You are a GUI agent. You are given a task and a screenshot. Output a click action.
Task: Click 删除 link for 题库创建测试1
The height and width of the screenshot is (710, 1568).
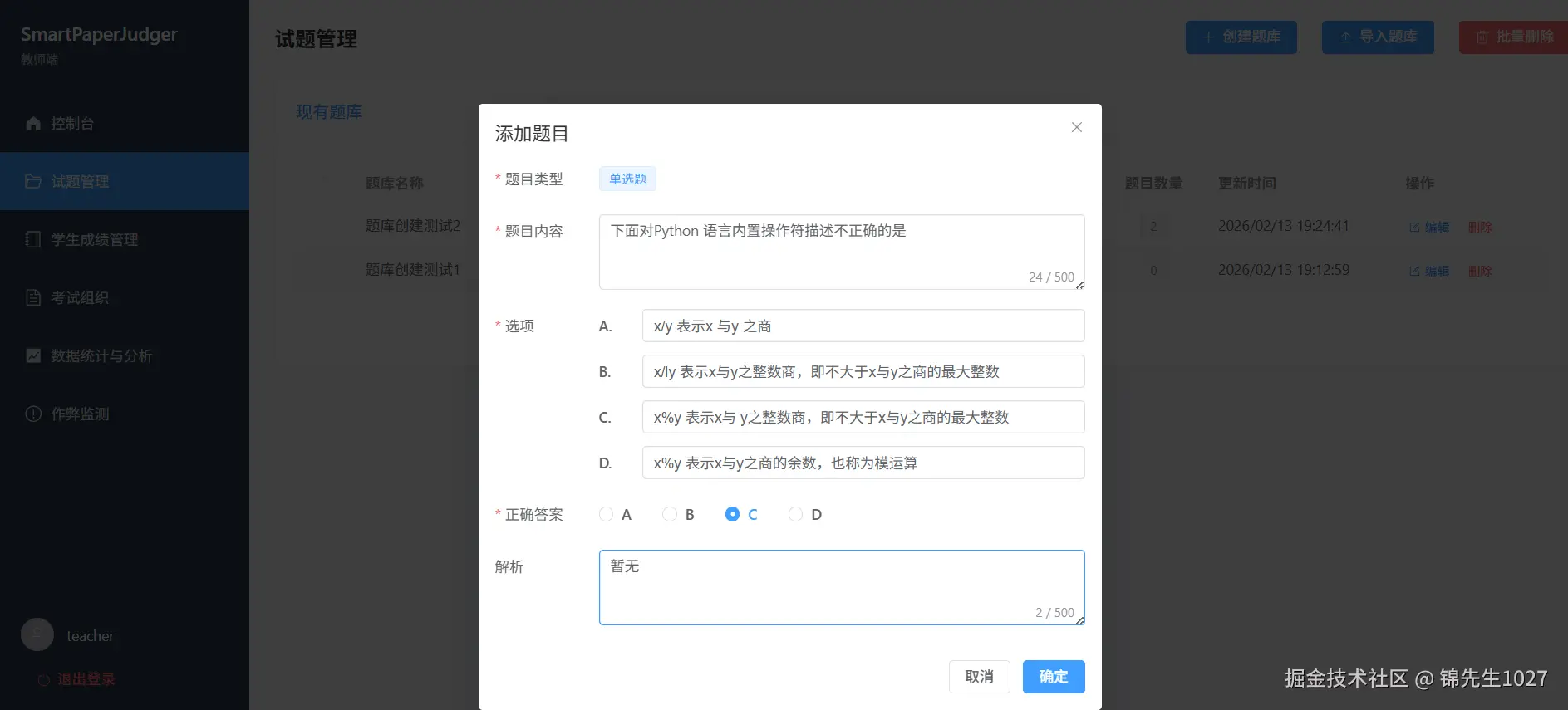(x=1480, y=271)
